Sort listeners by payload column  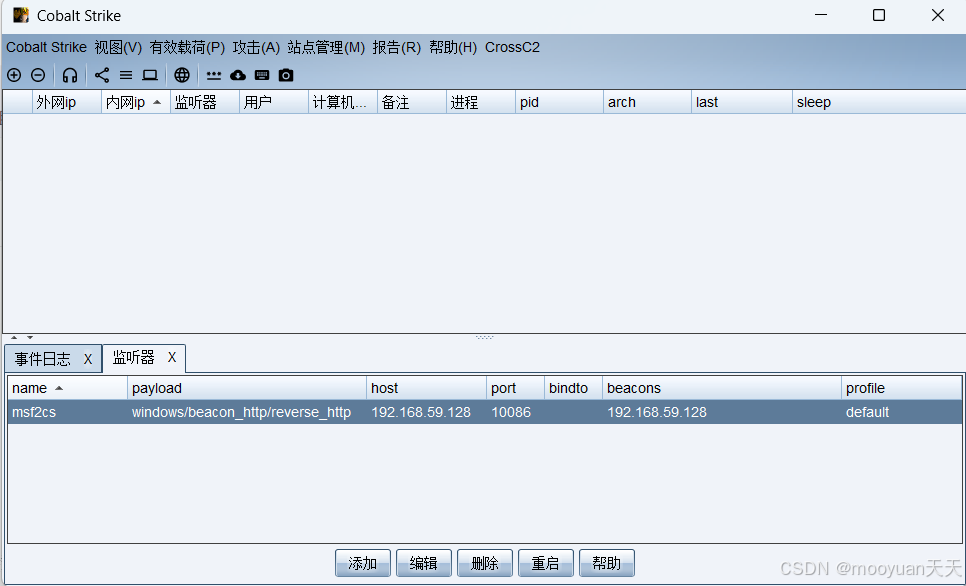coord(247,388)
